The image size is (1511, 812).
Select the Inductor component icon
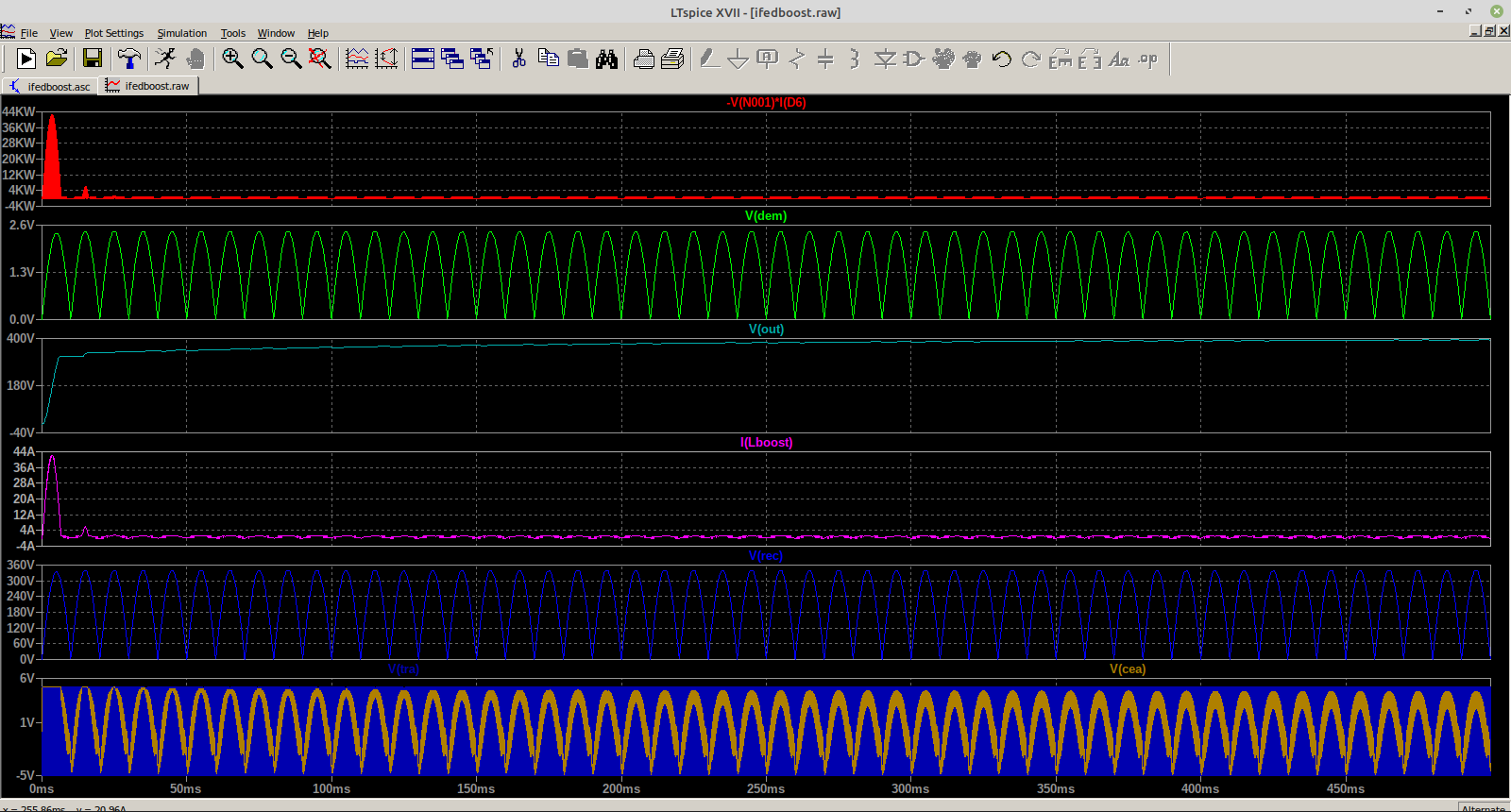click(x=855, y=59)
